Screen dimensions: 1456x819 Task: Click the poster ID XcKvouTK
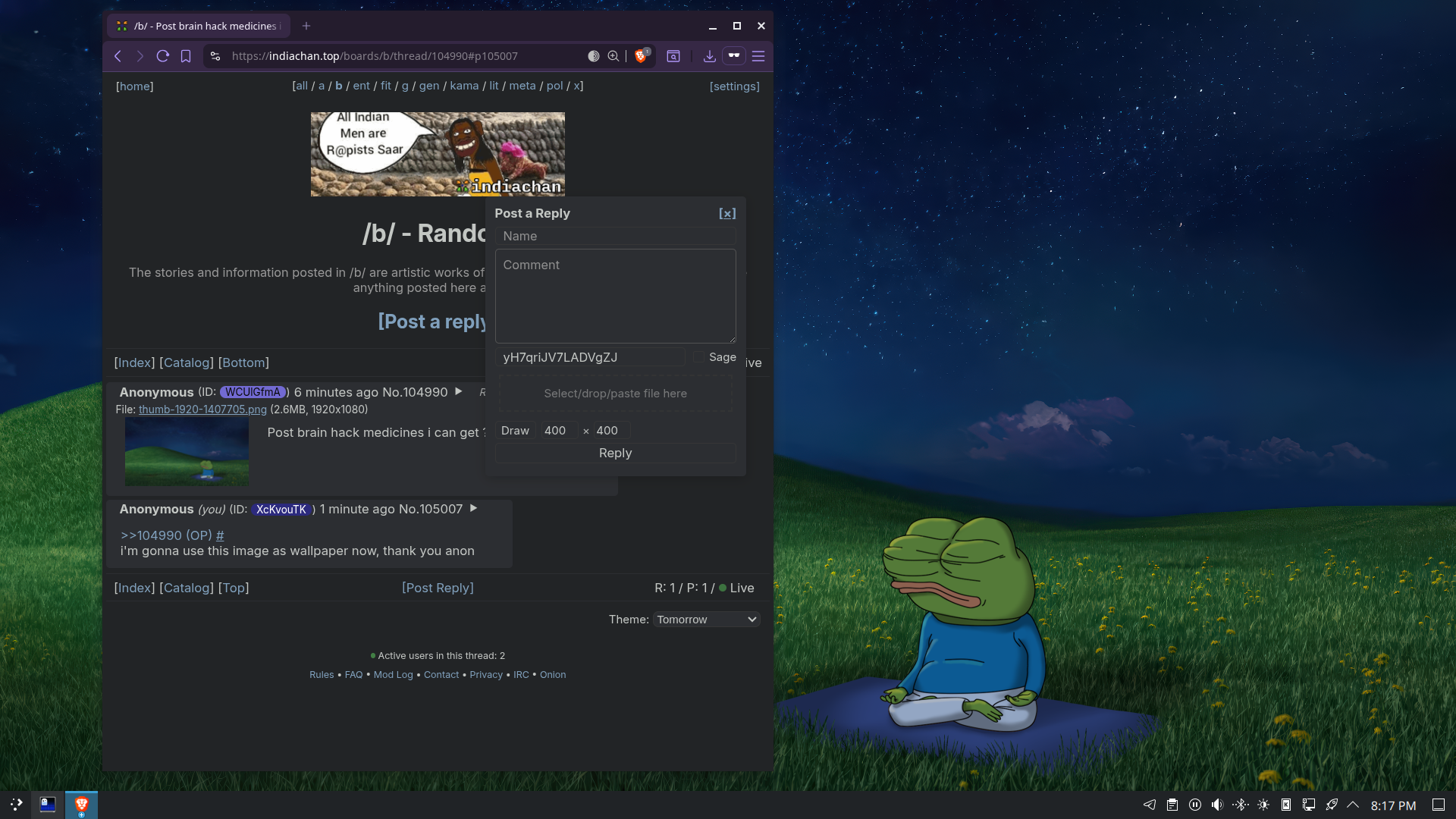(x=281, y=510)
